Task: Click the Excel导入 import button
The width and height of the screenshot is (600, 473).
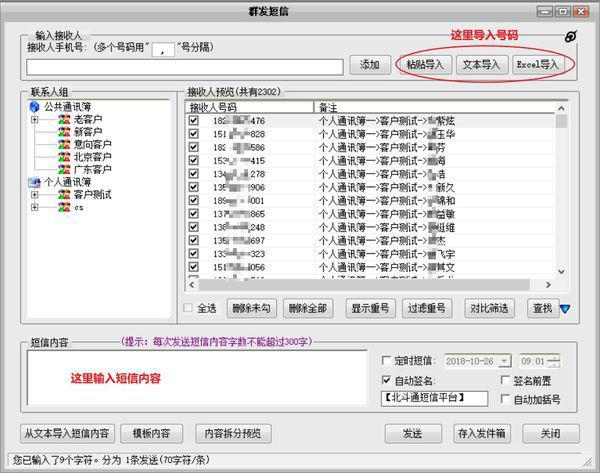Action: coord(539,65)
